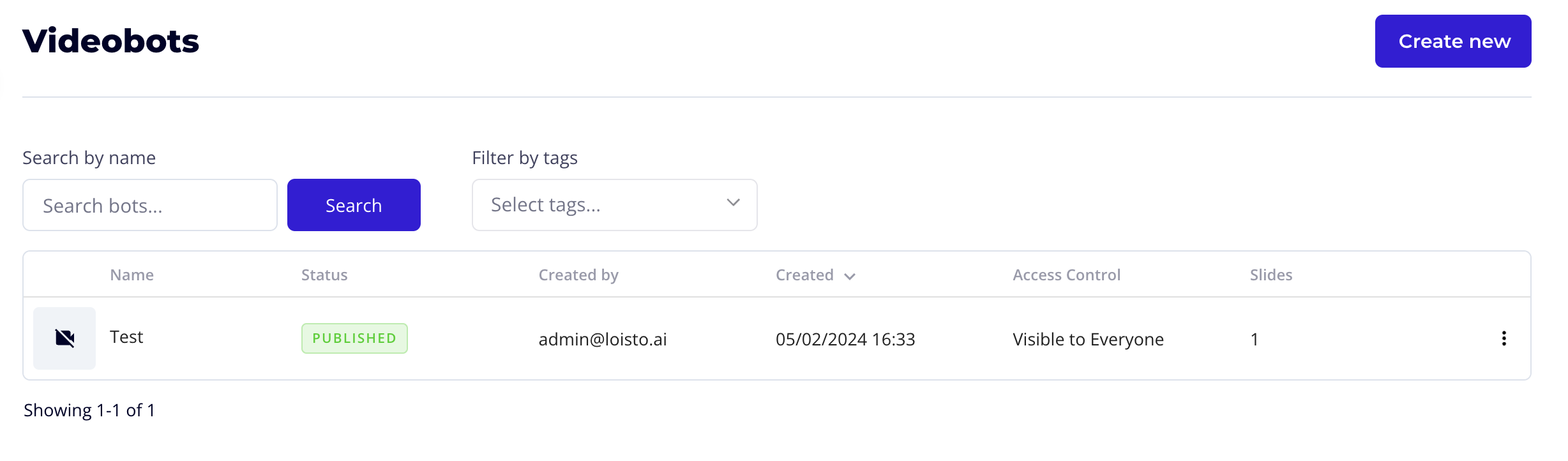Click the Videobots page heading
Viewport: 1568px width, 461px height.
(110, 42)
